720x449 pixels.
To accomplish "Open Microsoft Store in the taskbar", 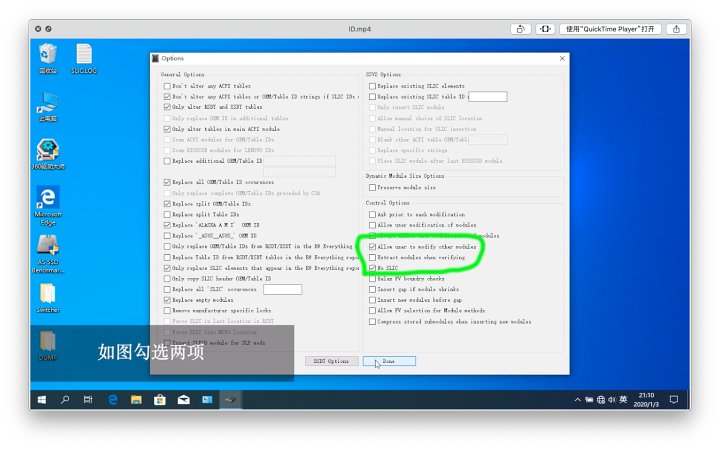I will [x=160, y=399].
